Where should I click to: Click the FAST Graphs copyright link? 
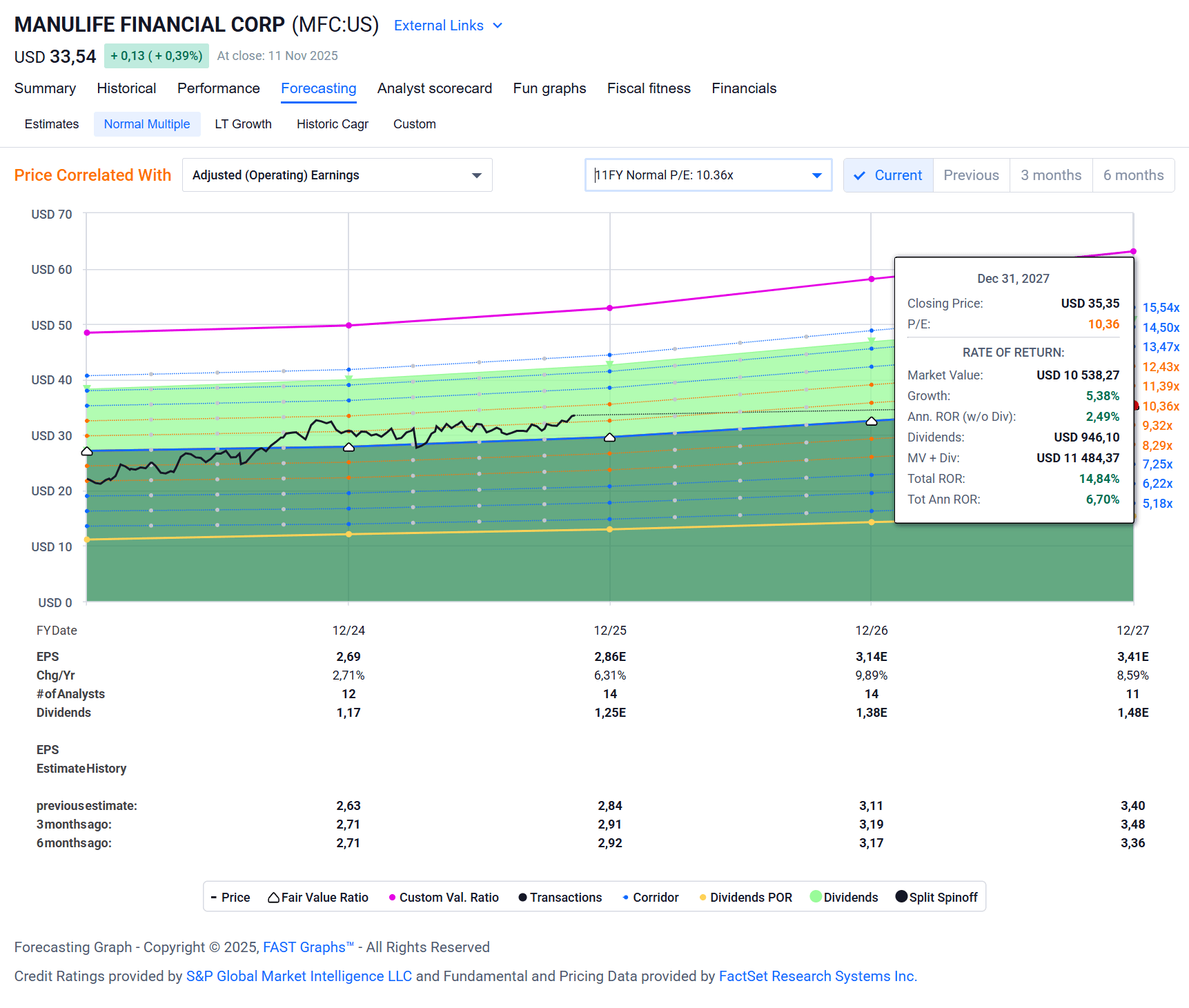[x=306, y=947]
